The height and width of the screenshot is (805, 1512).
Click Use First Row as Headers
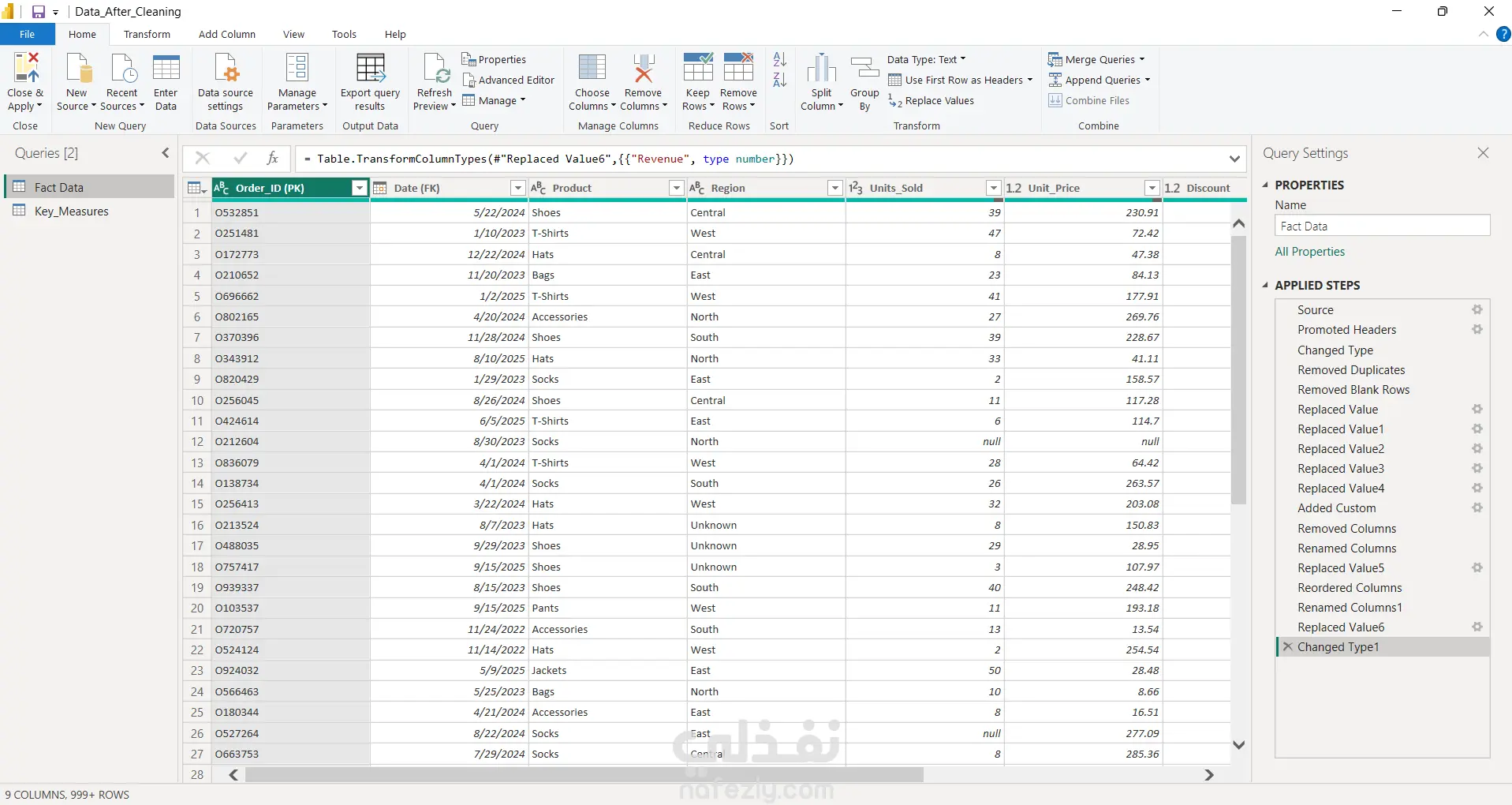click(960, 80)
